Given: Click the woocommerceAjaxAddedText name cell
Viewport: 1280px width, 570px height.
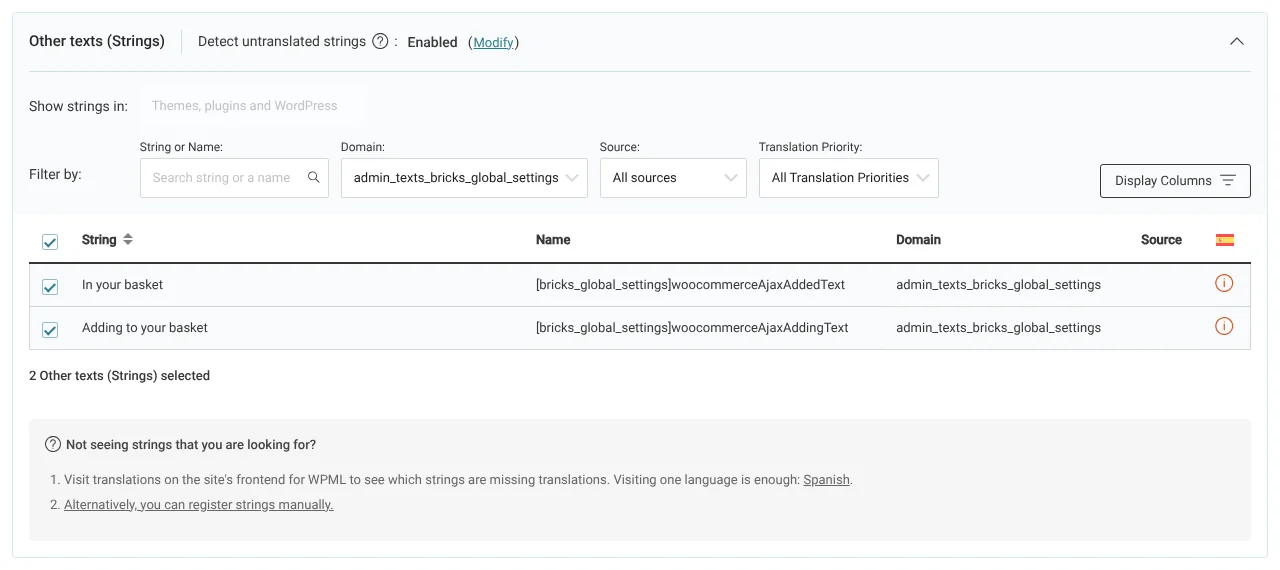Looking at the screenshot, I should pos(690,285).
